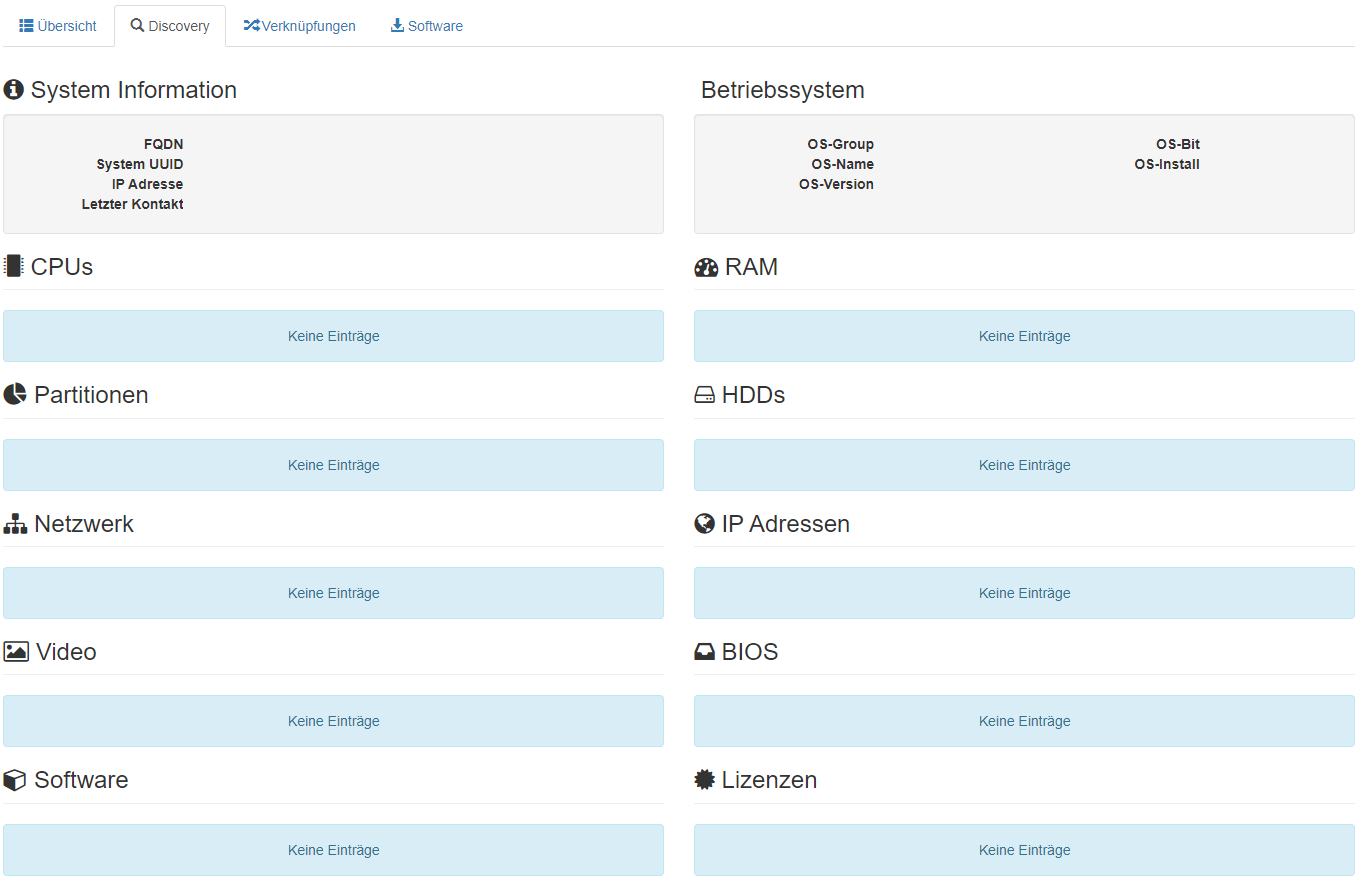This screenshot has width=1363, height=887.
Task: Click the chip icon next to CPUs
Action: [x=12, y=265]
